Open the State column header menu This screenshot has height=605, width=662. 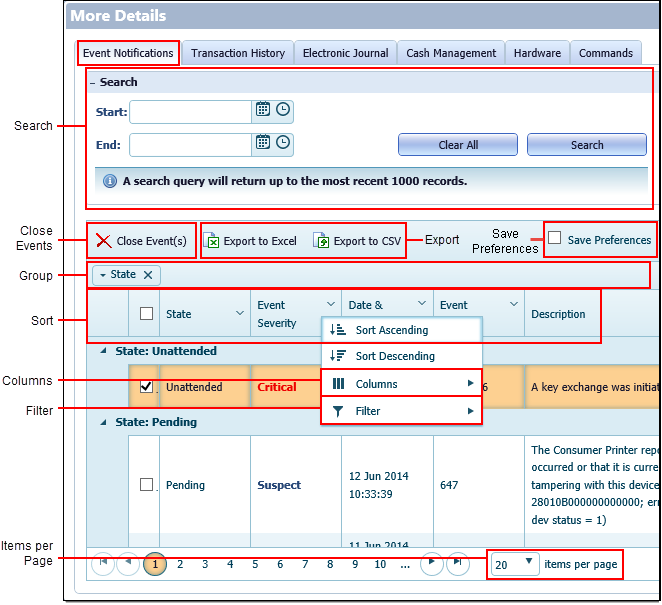[x=240, y=313]
